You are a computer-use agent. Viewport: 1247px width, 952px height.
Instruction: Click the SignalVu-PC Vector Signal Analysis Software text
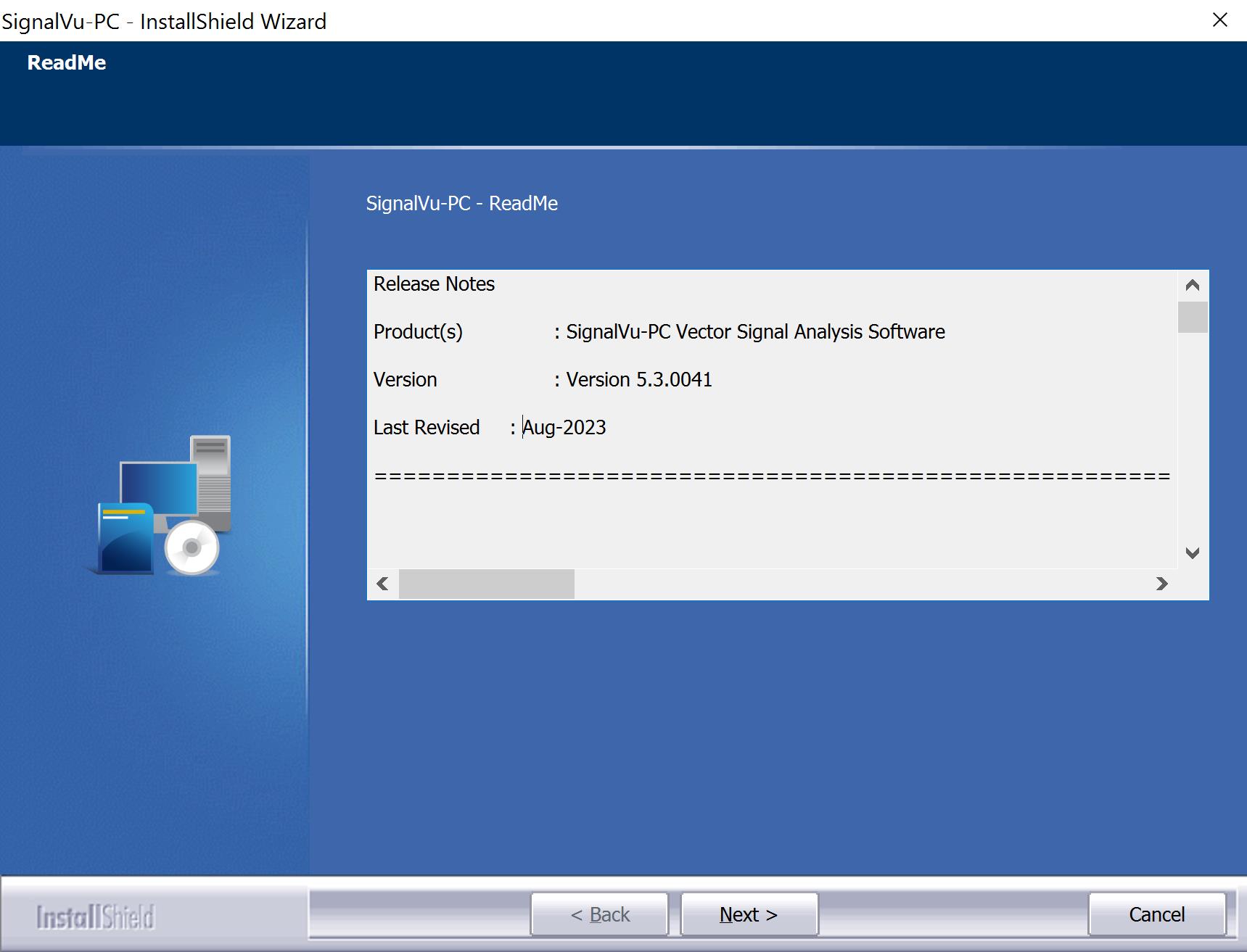pyautogui.click(x=754, y=332)
